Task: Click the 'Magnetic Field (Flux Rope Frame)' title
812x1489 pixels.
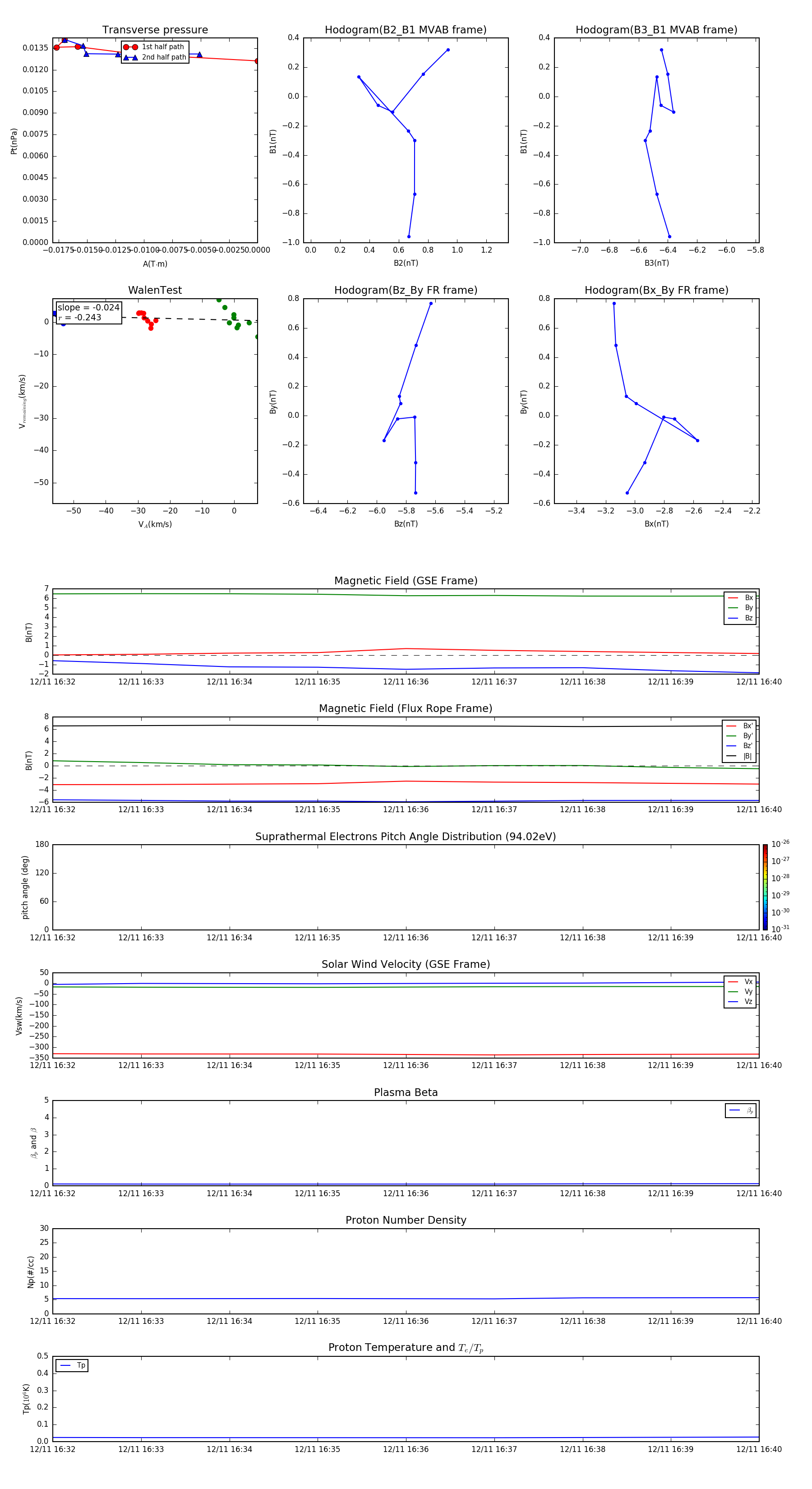Action: (x=406, y=709)
